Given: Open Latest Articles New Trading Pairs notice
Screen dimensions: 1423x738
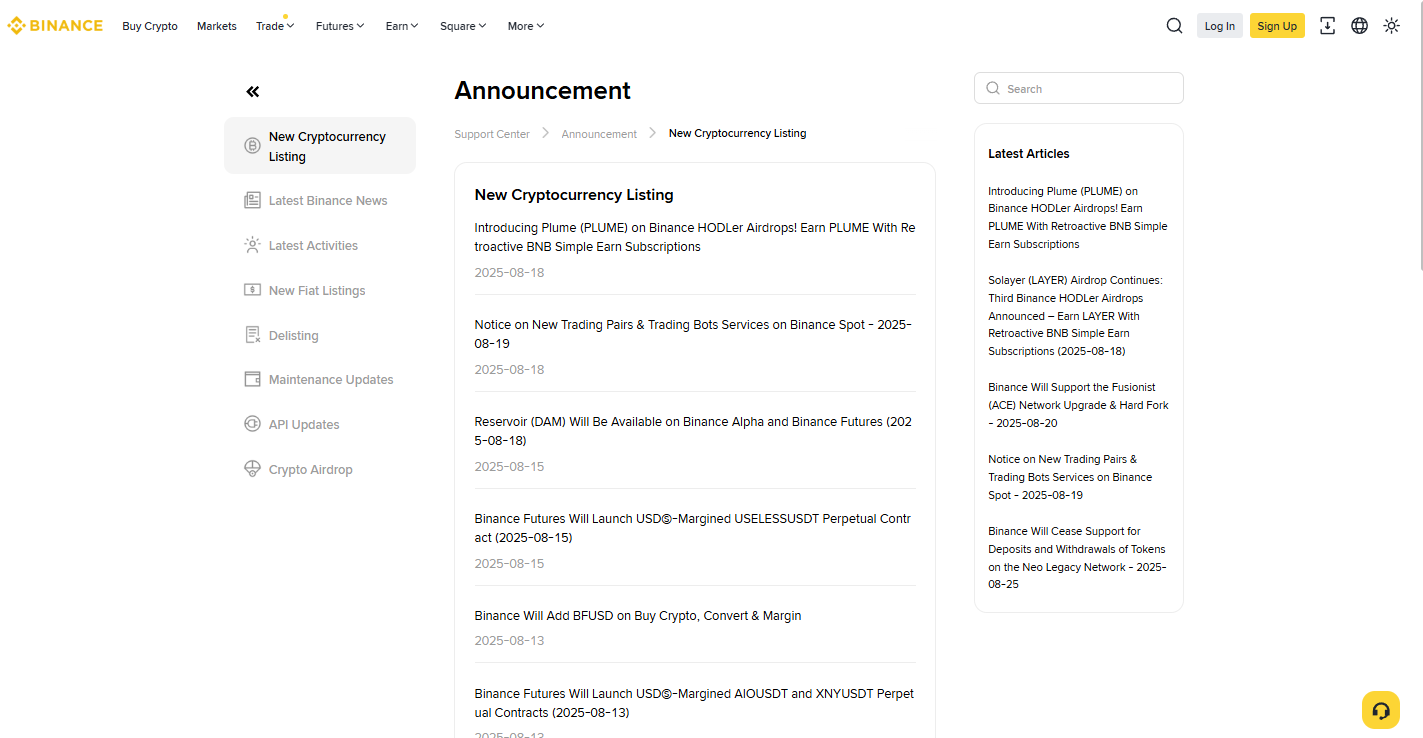Looking at the screenshot, I should point(1070,477).
